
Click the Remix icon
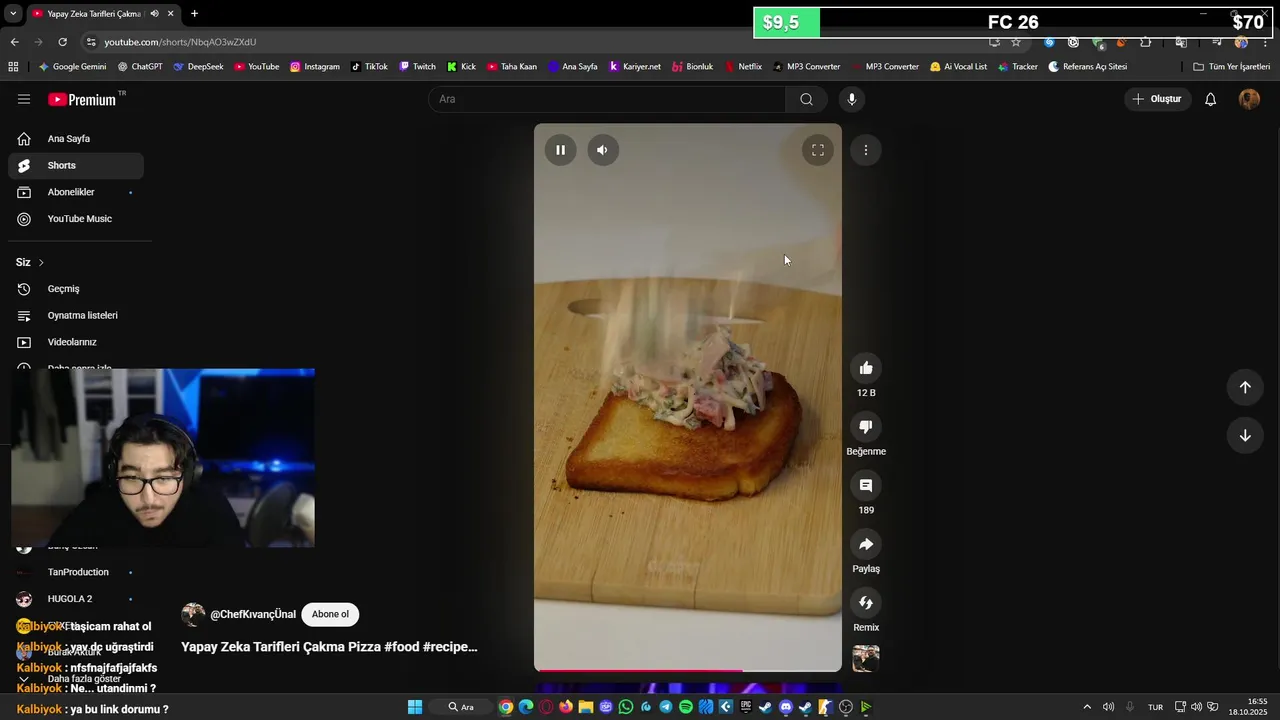click(866, 603)
